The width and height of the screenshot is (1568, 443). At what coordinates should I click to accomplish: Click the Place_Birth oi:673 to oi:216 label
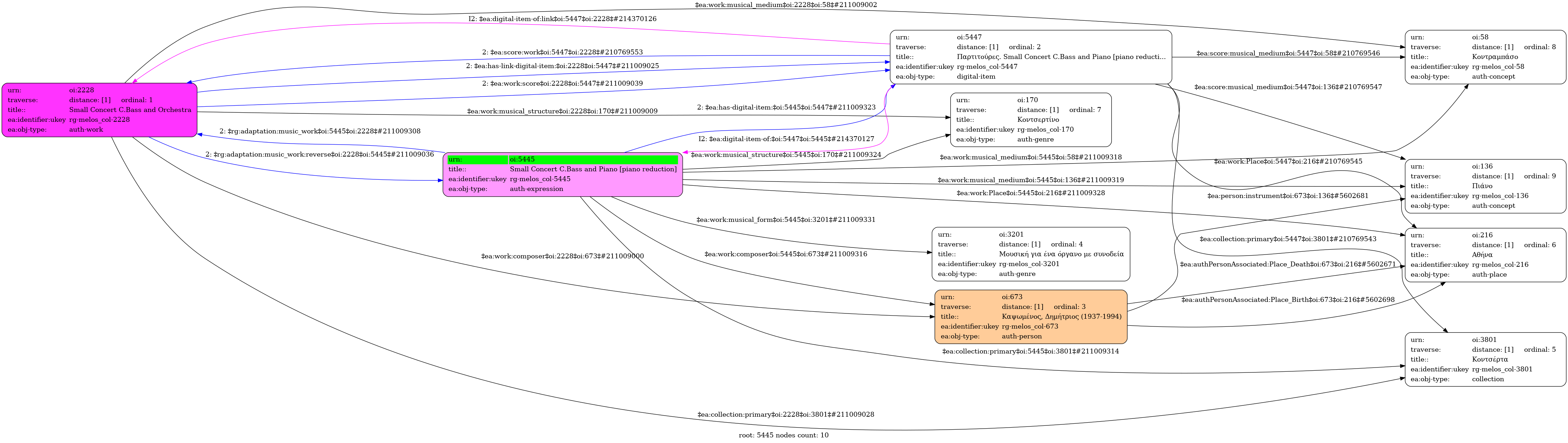click(x=1287, y=300)
